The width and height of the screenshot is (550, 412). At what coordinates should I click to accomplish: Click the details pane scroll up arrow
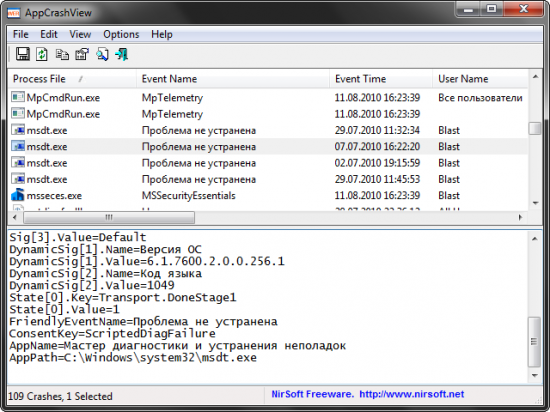coord(535,239)
